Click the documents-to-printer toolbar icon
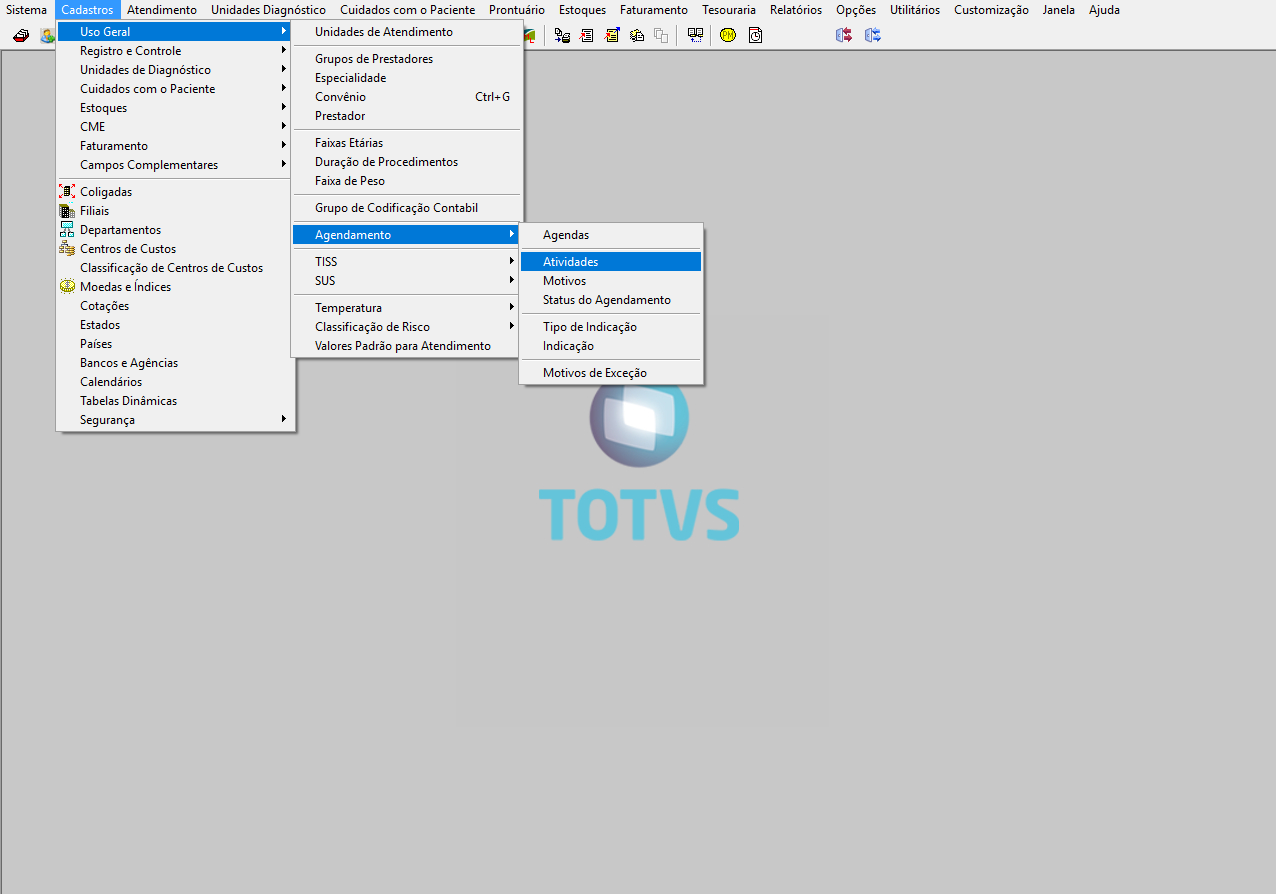 pos(563,35)
